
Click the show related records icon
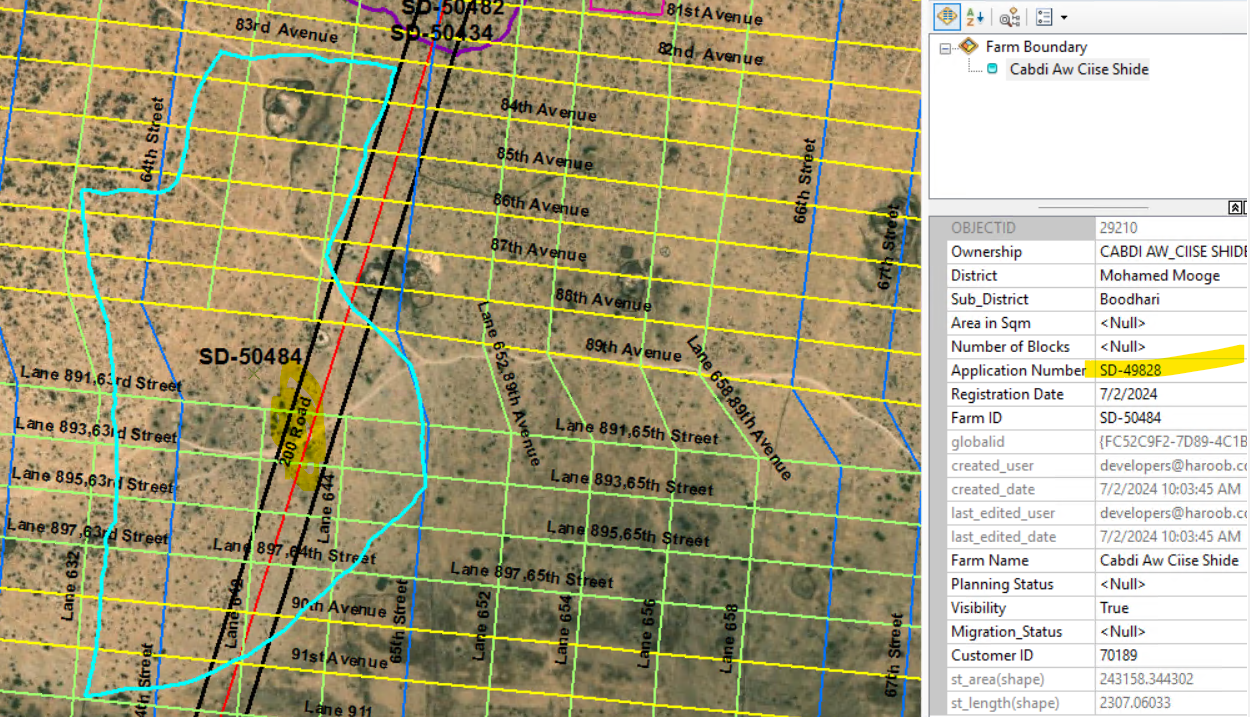(x=1009, y=17)
